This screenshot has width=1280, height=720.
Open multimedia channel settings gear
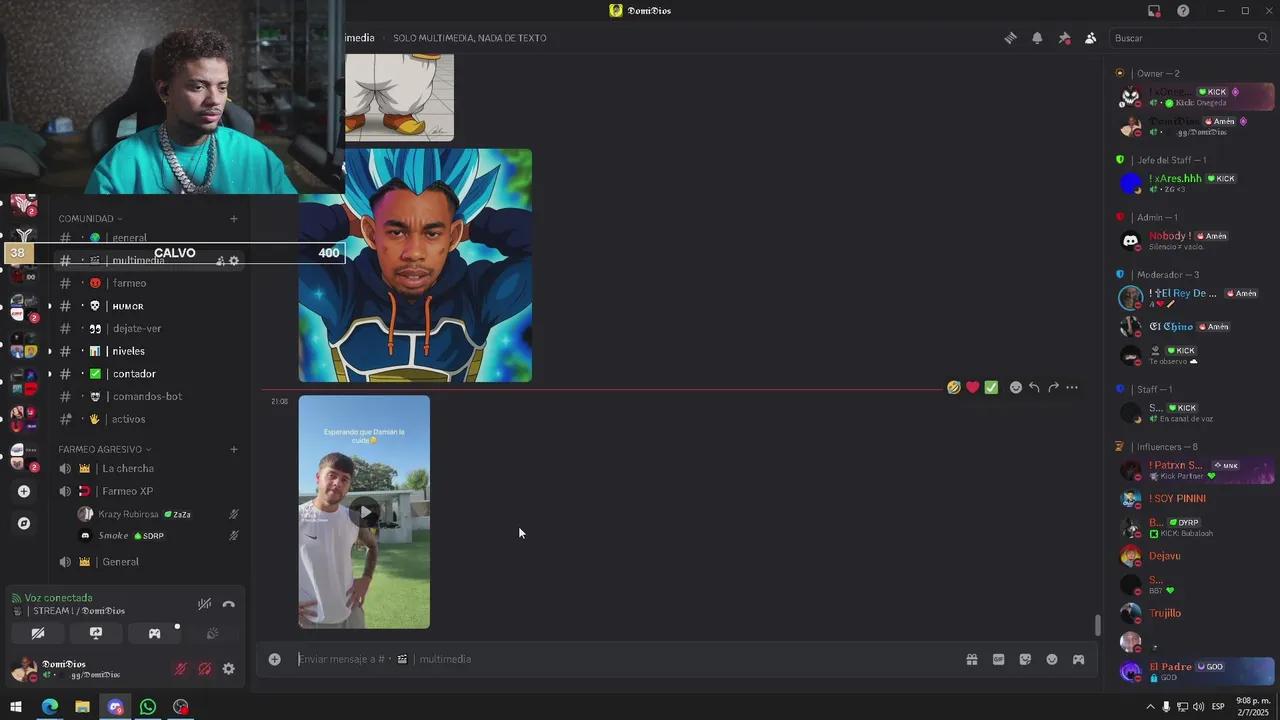point(234,261)
